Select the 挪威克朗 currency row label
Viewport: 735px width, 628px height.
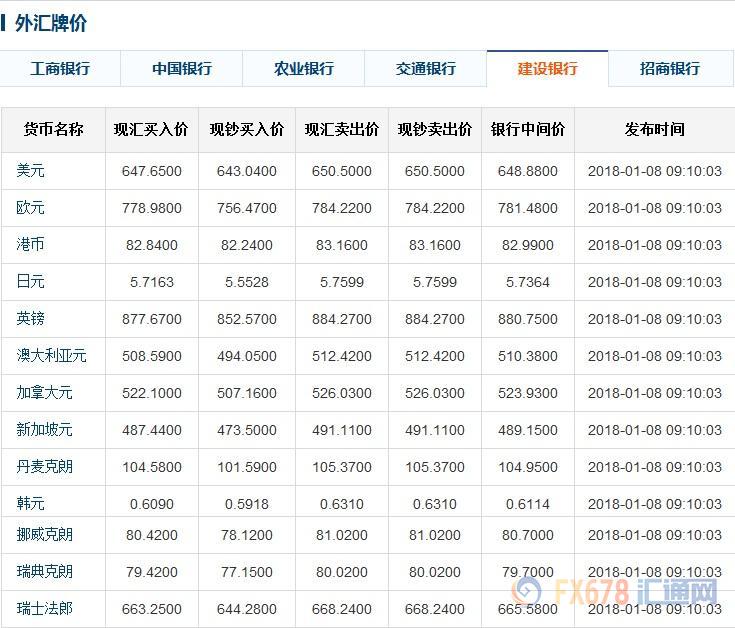click(45, 535)
